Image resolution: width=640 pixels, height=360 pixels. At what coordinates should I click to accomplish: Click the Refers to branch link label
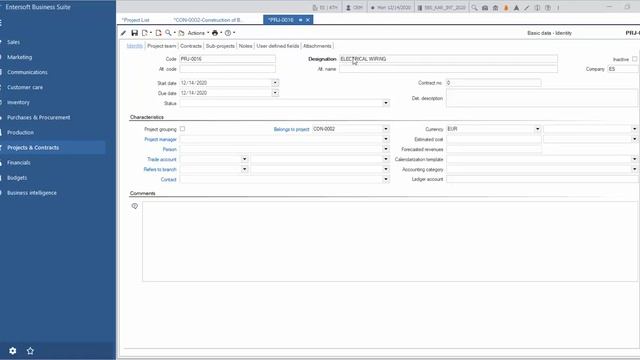coord(160,170)
